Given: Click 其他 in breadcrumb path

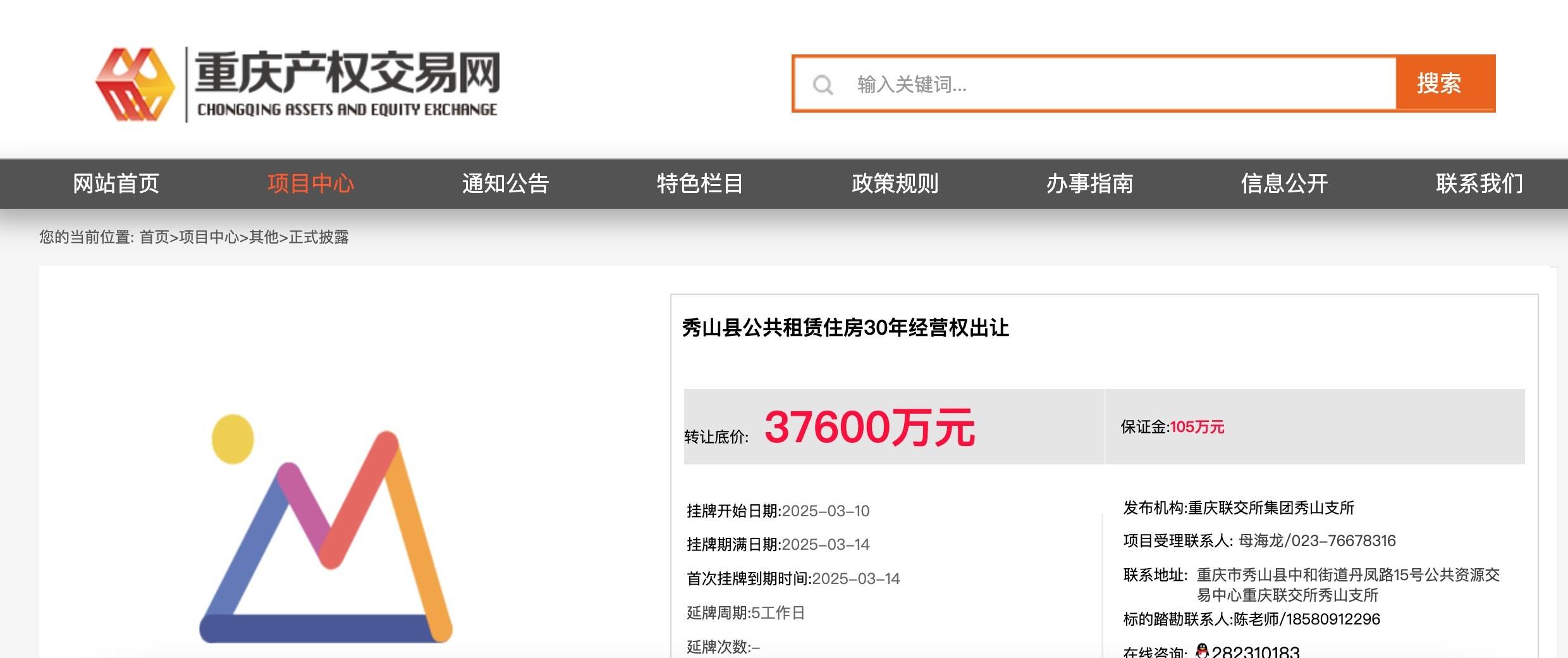Looking at the screenshot, I should tap(264, 237).
